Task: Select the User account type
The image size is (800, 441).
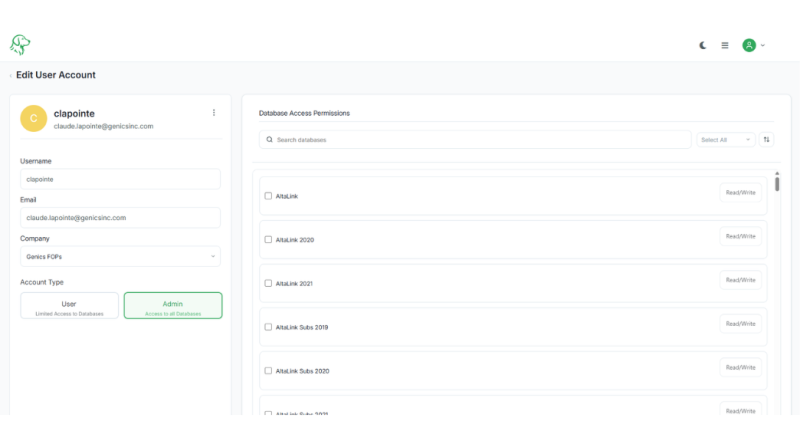Action: [69, 306]
